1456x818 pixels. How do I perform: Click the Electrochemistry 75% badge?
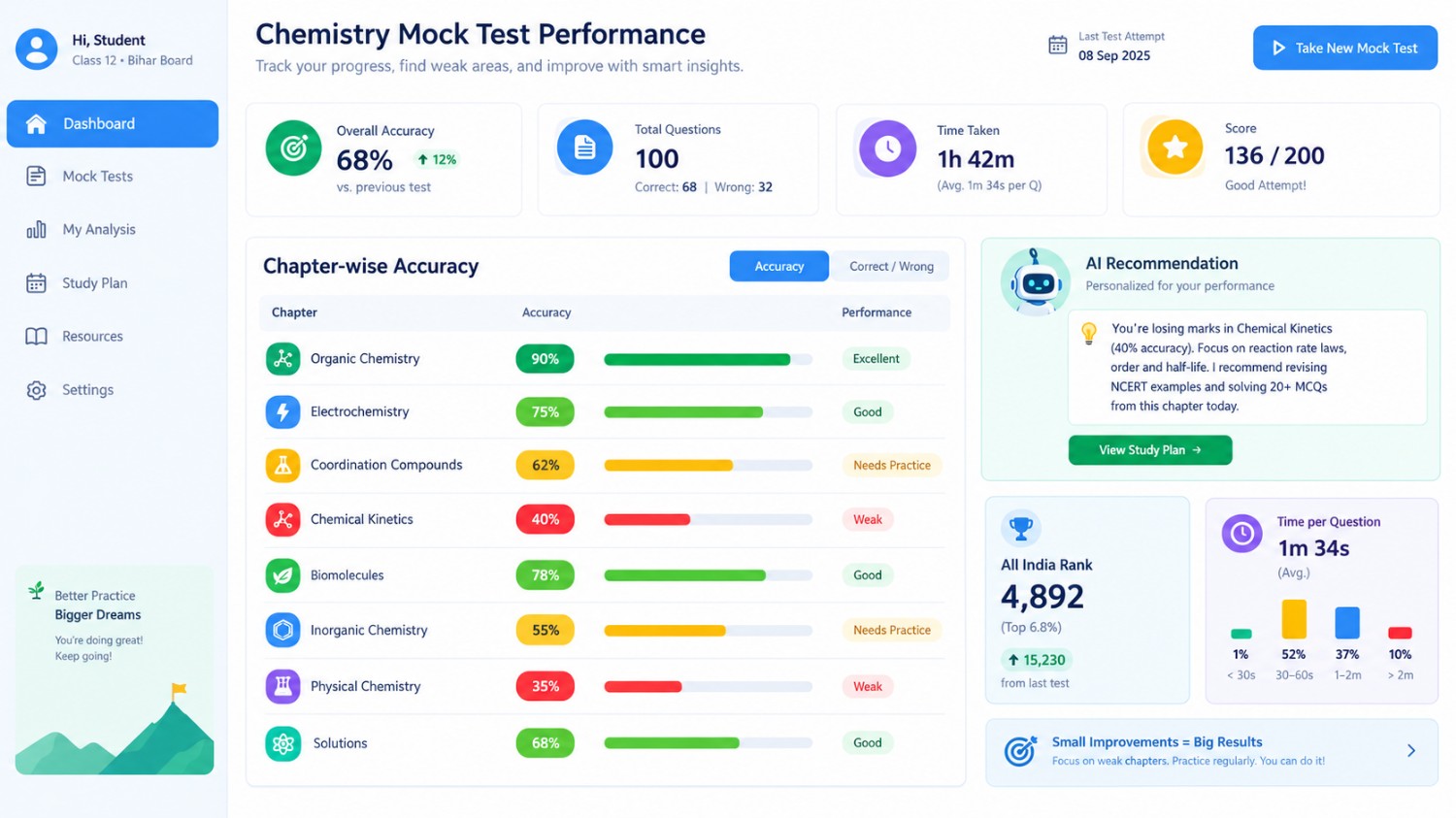545,411
